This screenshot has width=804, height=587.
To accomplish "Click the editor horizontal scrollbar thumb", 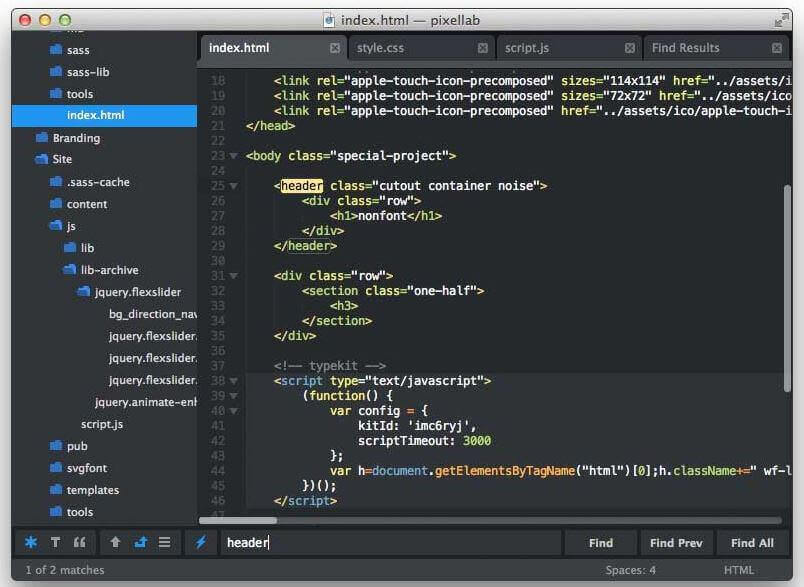I will pos(238,520).
